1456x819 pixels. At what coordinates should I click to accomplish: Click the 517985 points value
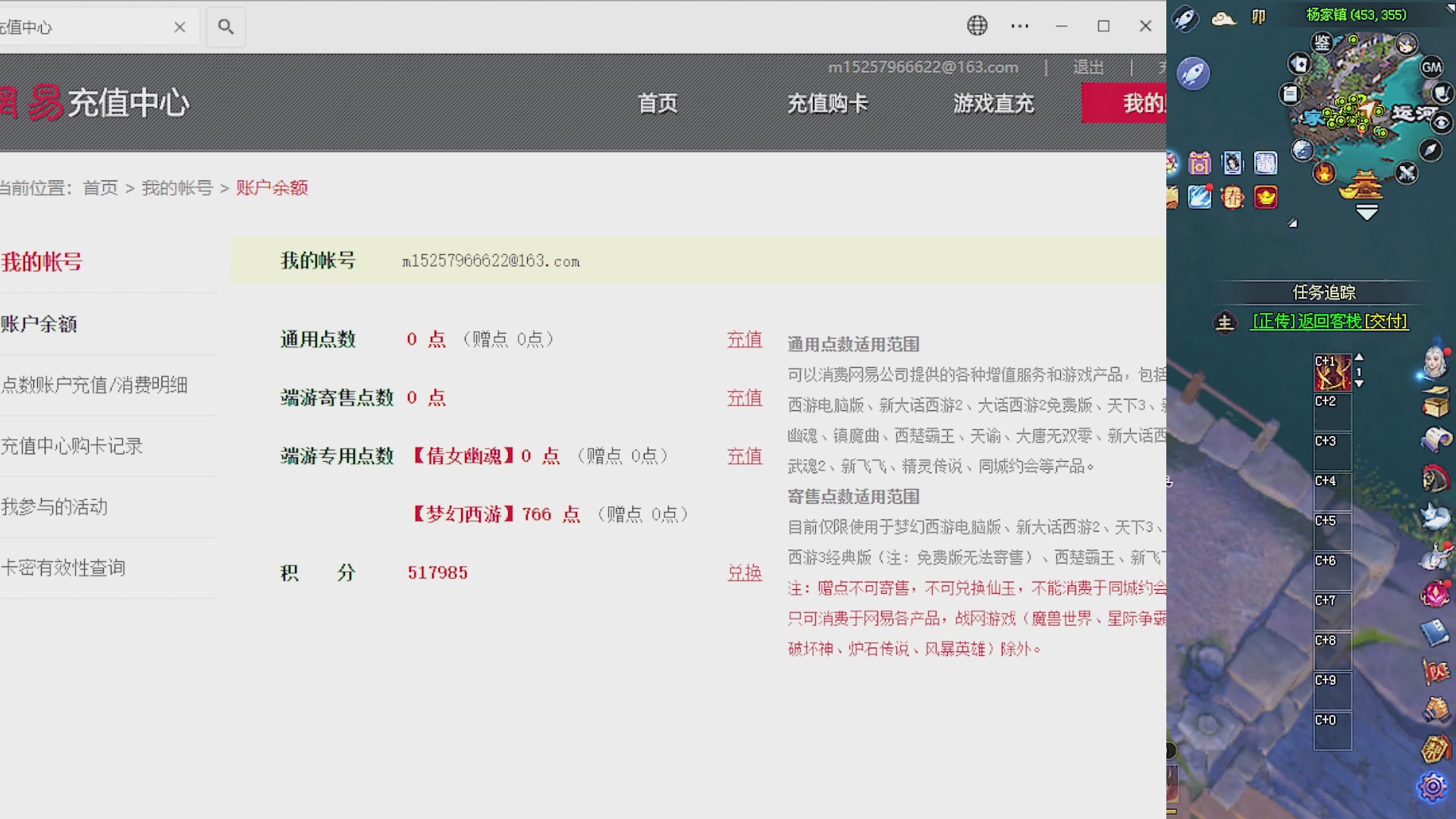(x=438, y=573)
